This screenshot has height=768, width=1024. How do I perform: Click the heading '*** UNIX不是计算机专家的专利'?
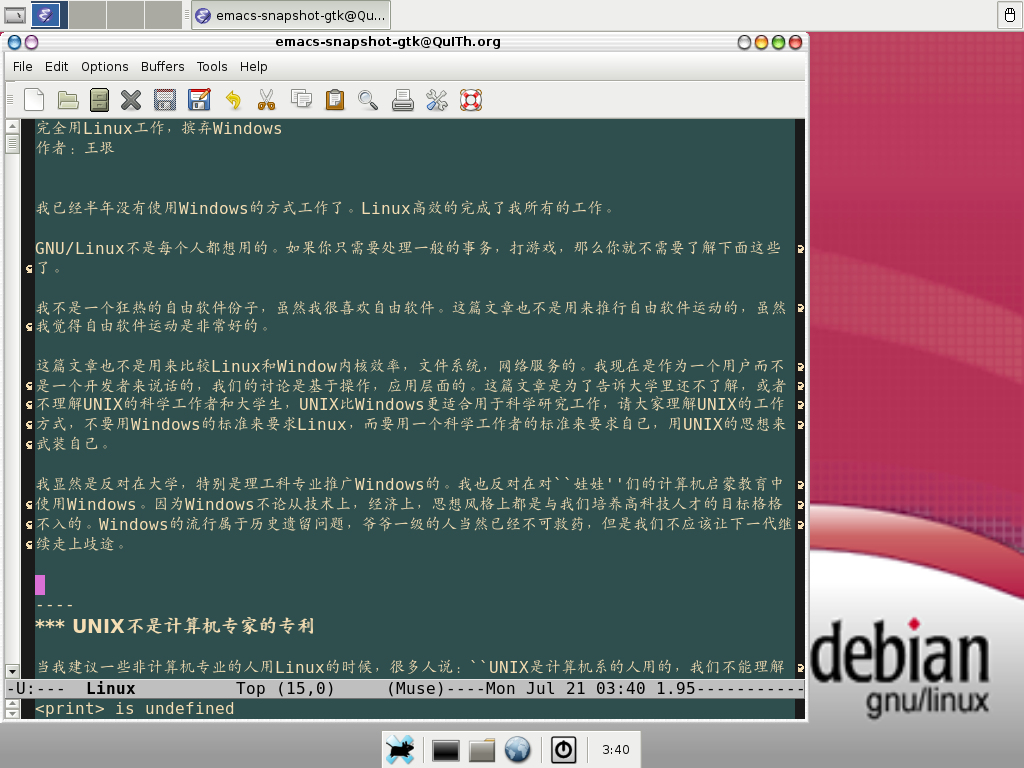tap(175, 626)
